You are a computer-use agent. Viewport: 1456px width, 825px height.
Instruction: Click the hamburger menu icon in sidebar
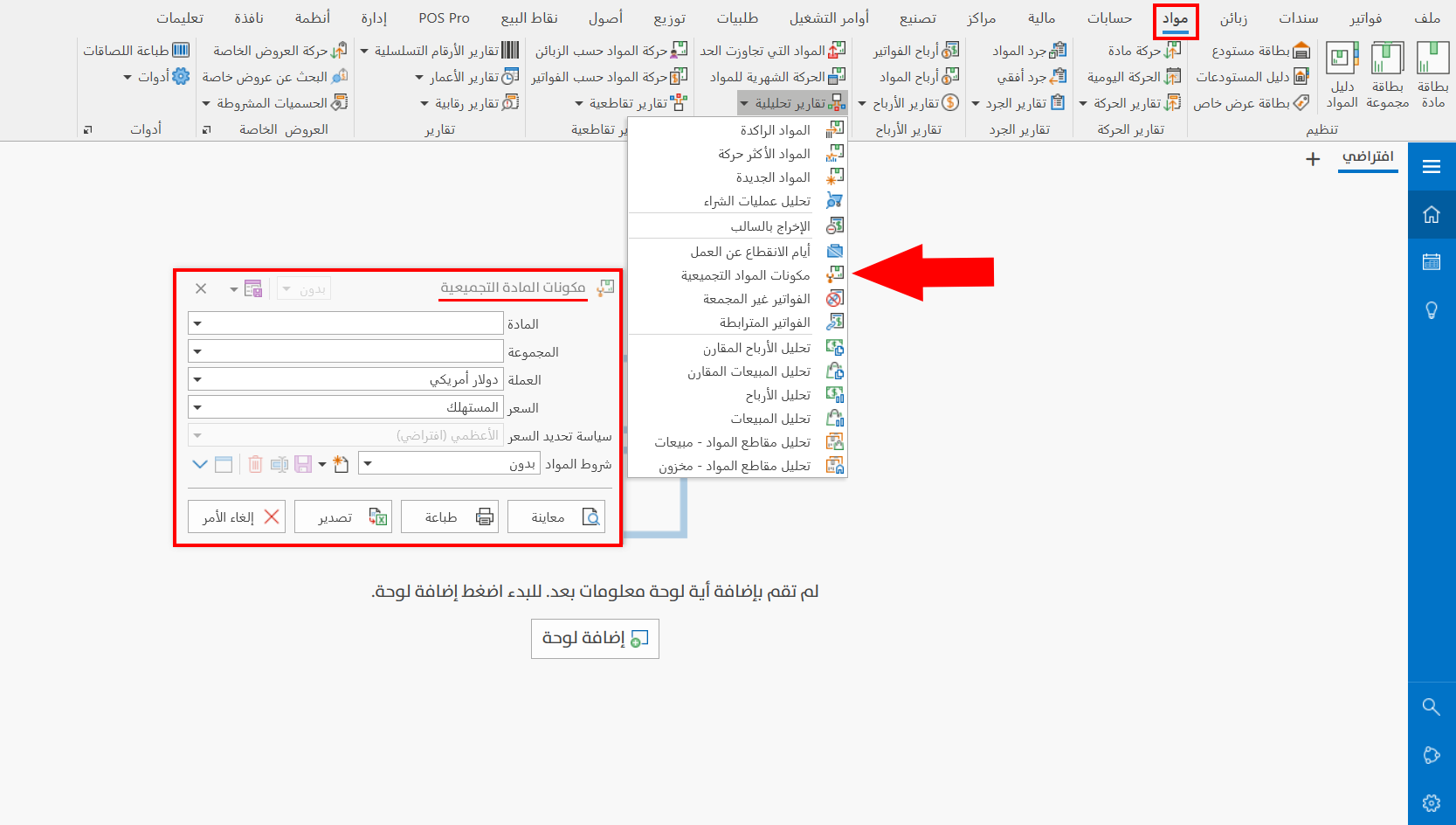coord(1431,166)
